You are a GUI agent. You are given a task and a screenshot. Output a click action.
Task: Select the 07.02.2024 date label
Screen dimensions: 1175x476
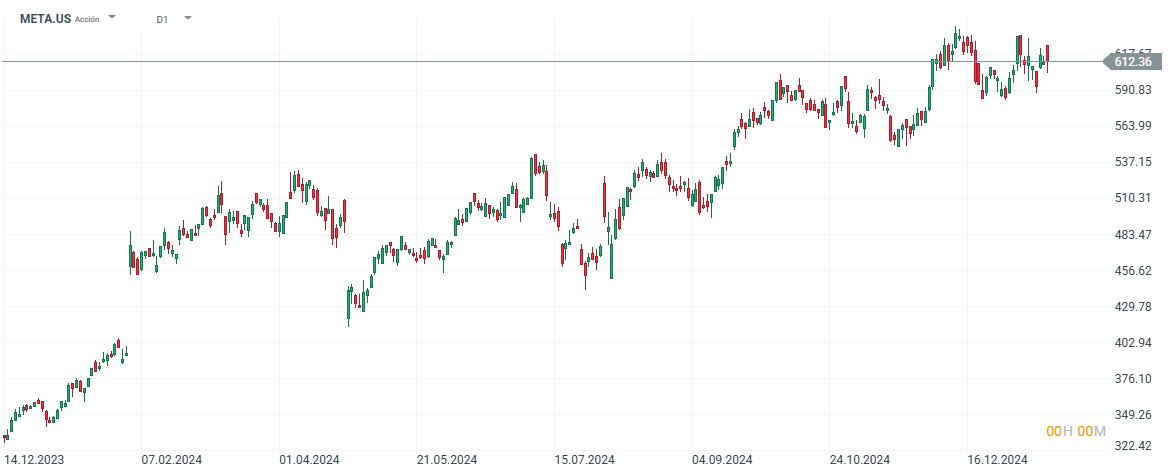[x=171, y=460]
